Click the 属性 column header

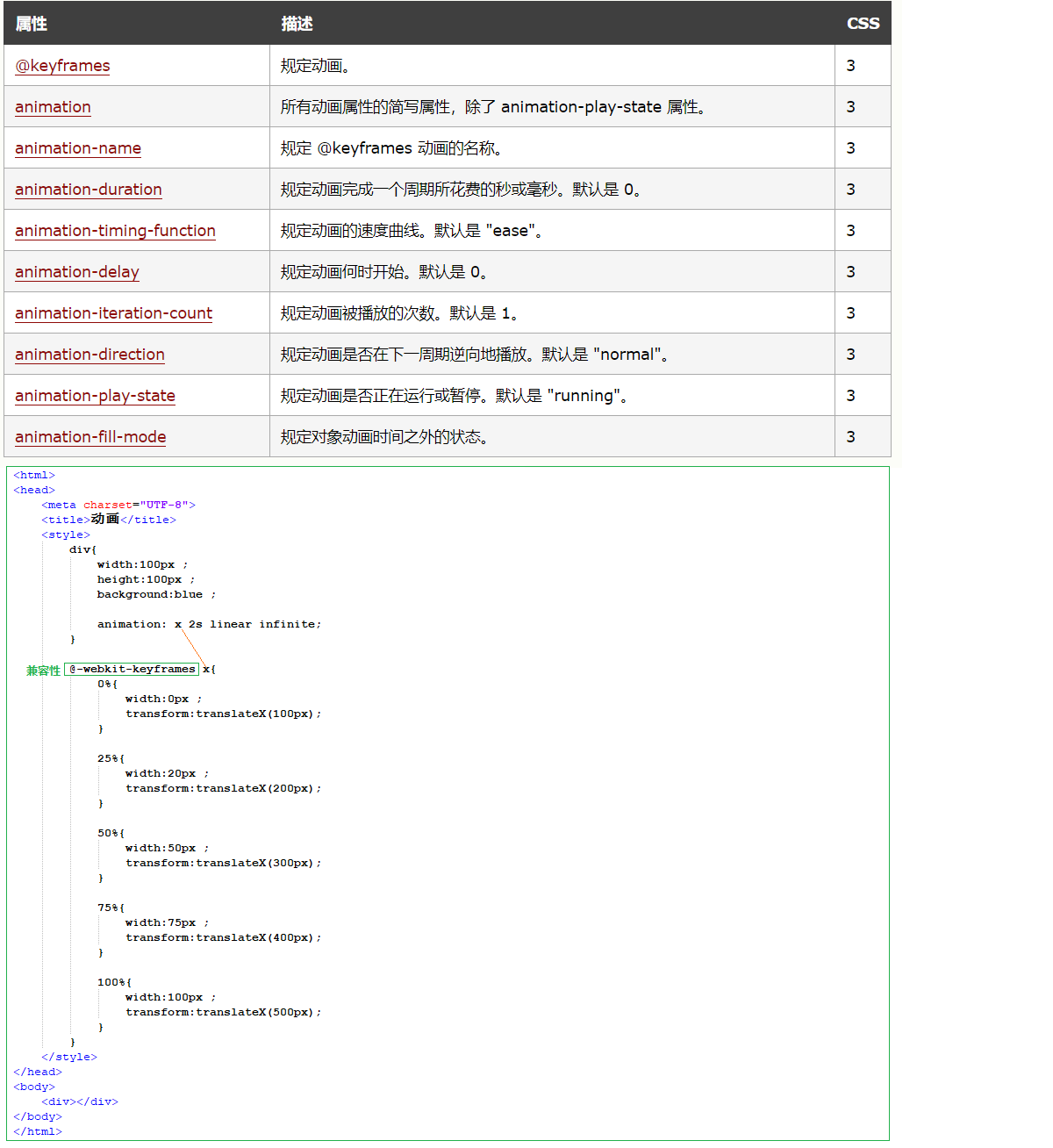click(x=32, y=24)
